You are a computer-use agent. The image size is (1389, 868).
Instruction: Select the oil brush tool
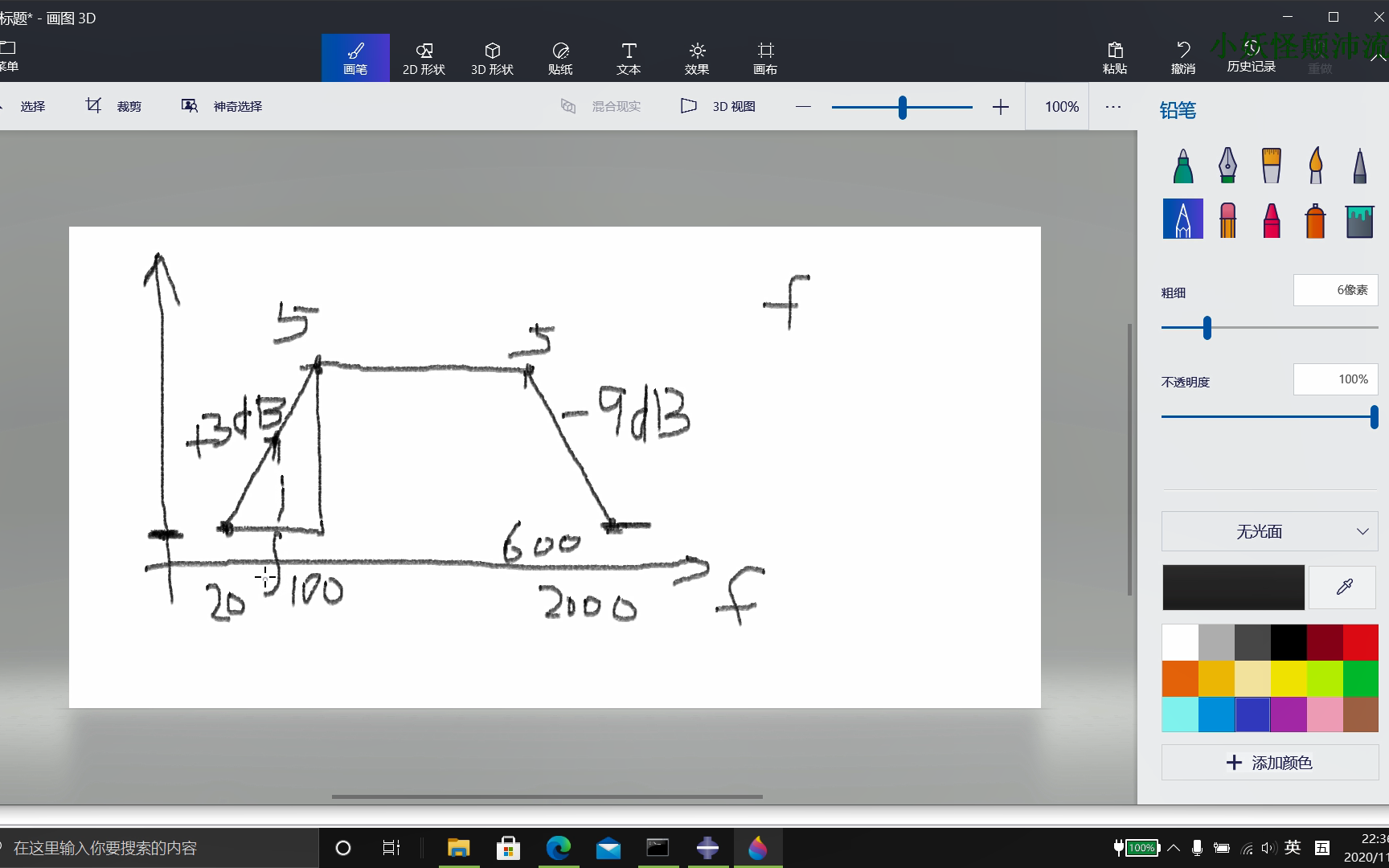pos(1272,166)
